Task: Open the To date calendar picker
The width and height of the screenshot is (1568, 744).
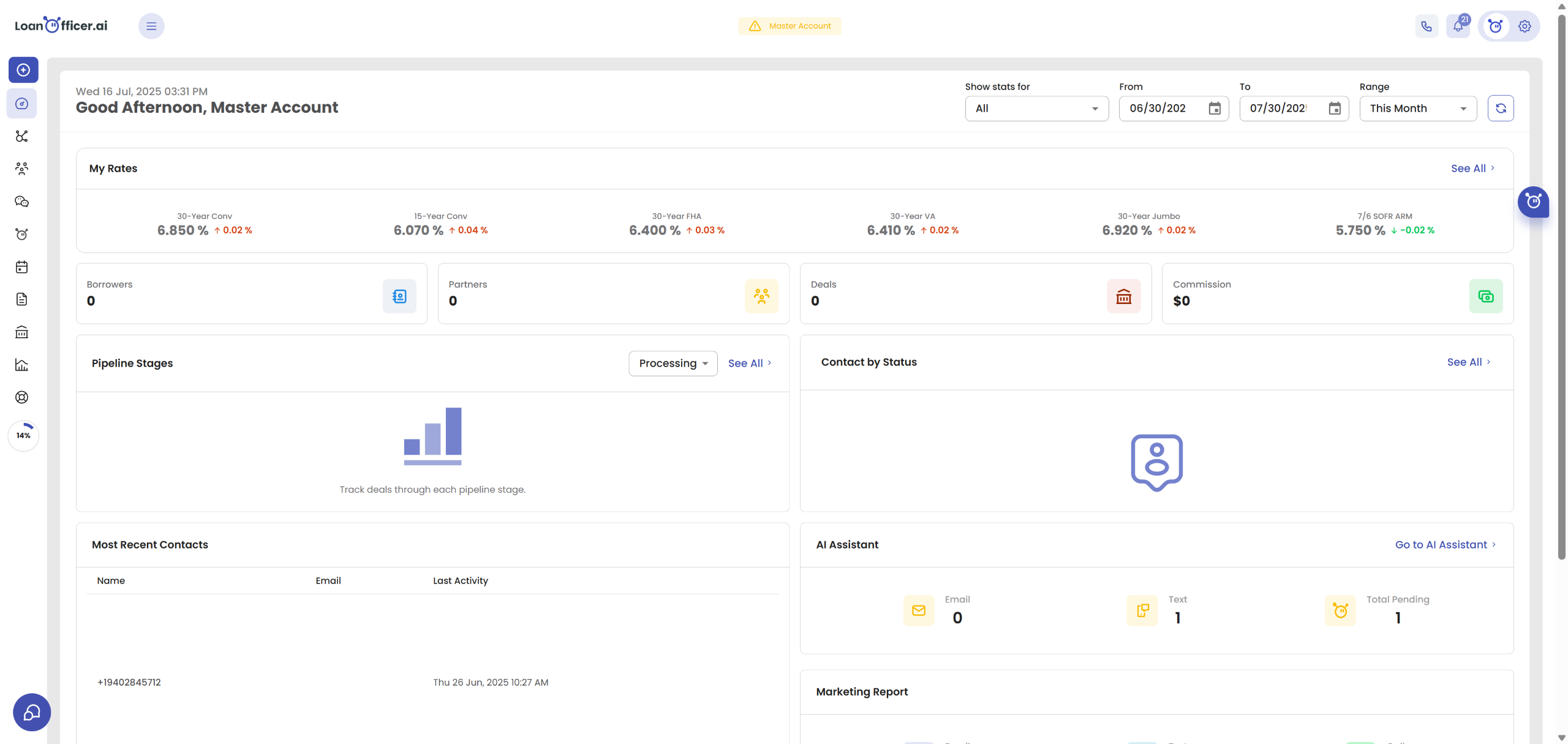Action: coord(1335,108)
